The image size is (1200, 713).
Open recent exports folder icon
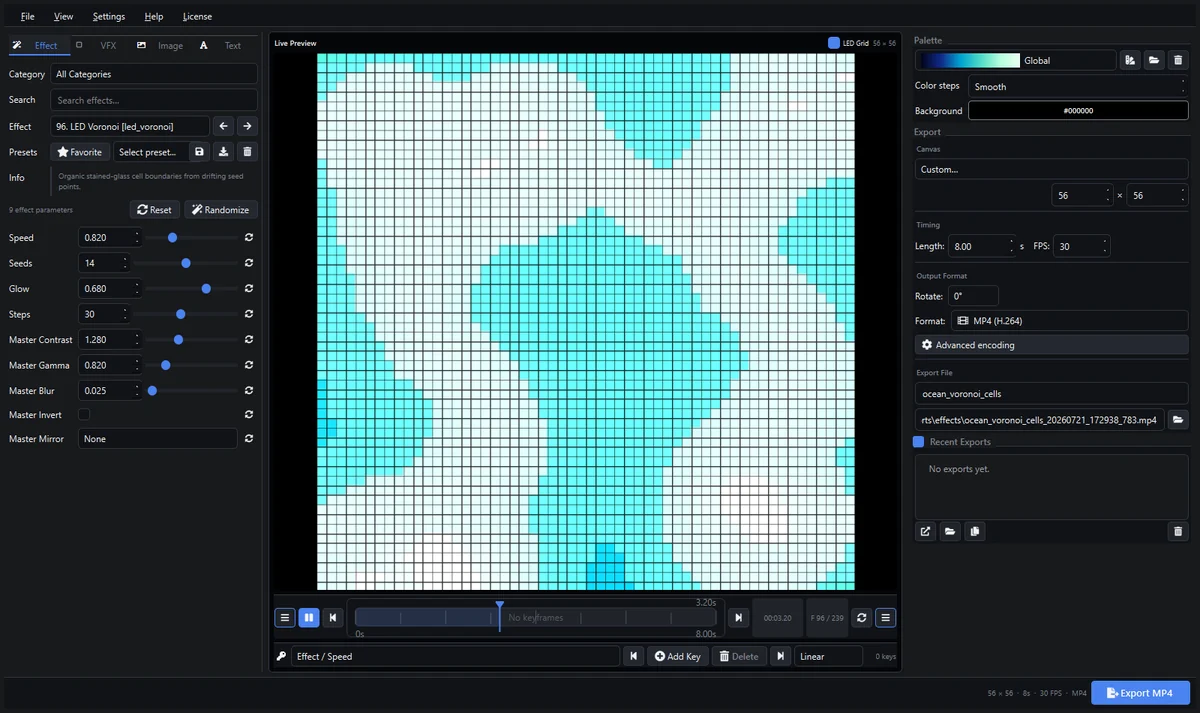coord(950,531)
